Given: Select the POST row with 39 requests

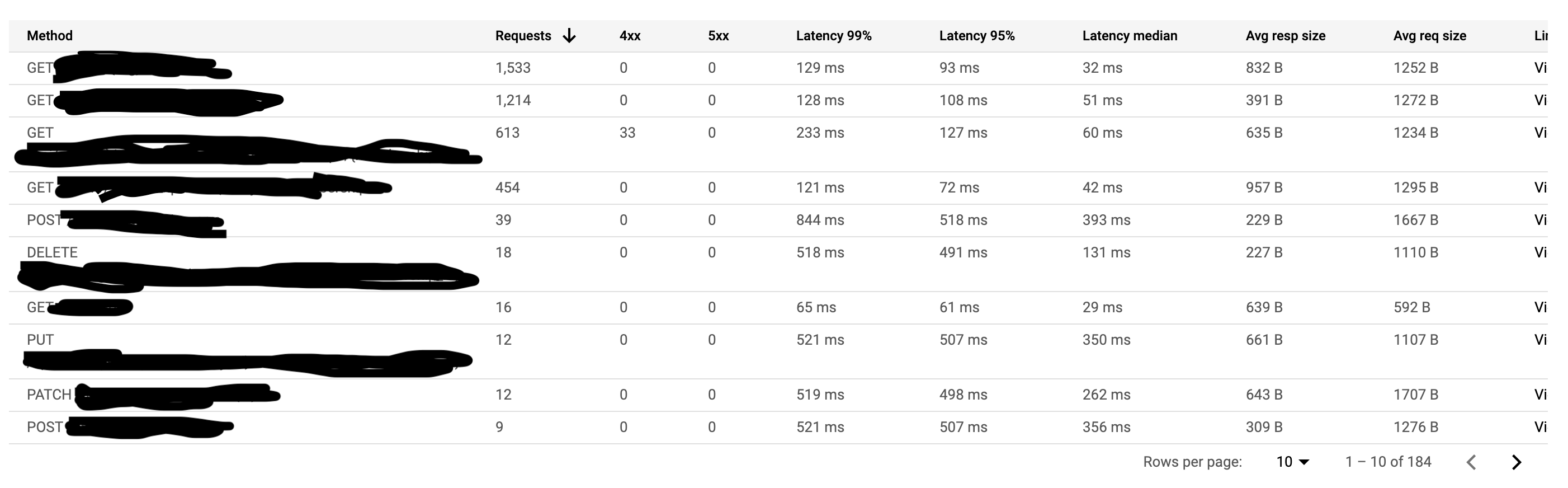Looking at the screenshot, I should click(x=778, y=220).
